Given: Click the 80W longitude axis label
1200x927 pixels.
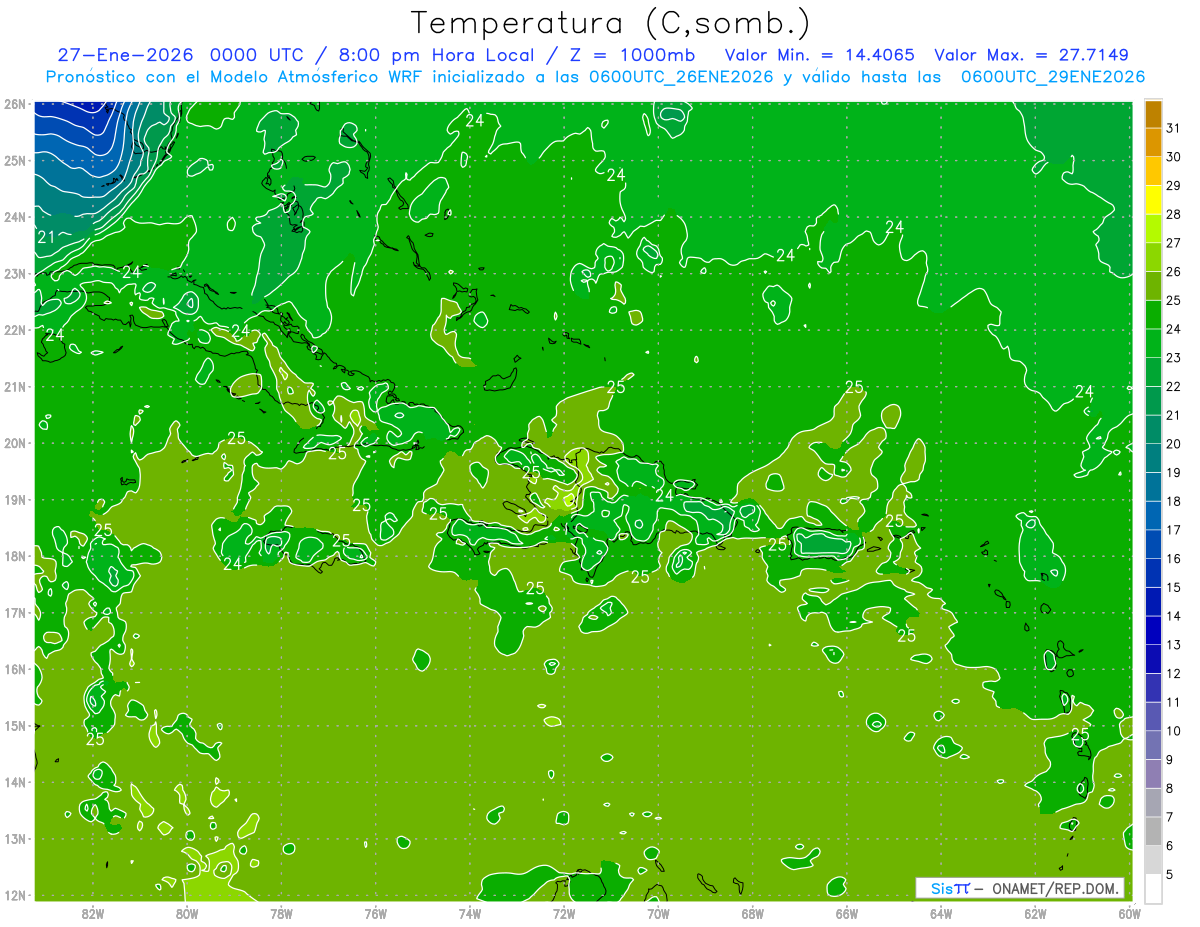Looking at the screenshot, I should pos(187,913).
